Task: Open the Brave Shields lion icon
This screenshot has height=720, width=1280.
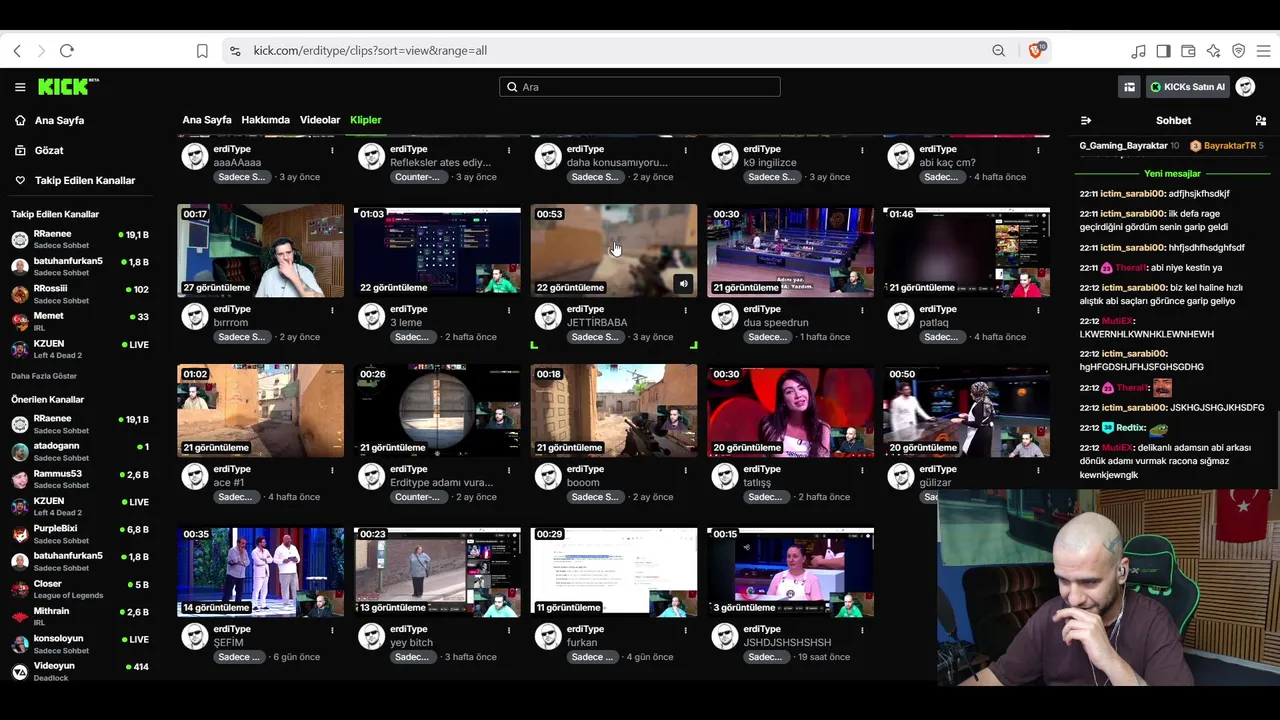Action: 1035,50
